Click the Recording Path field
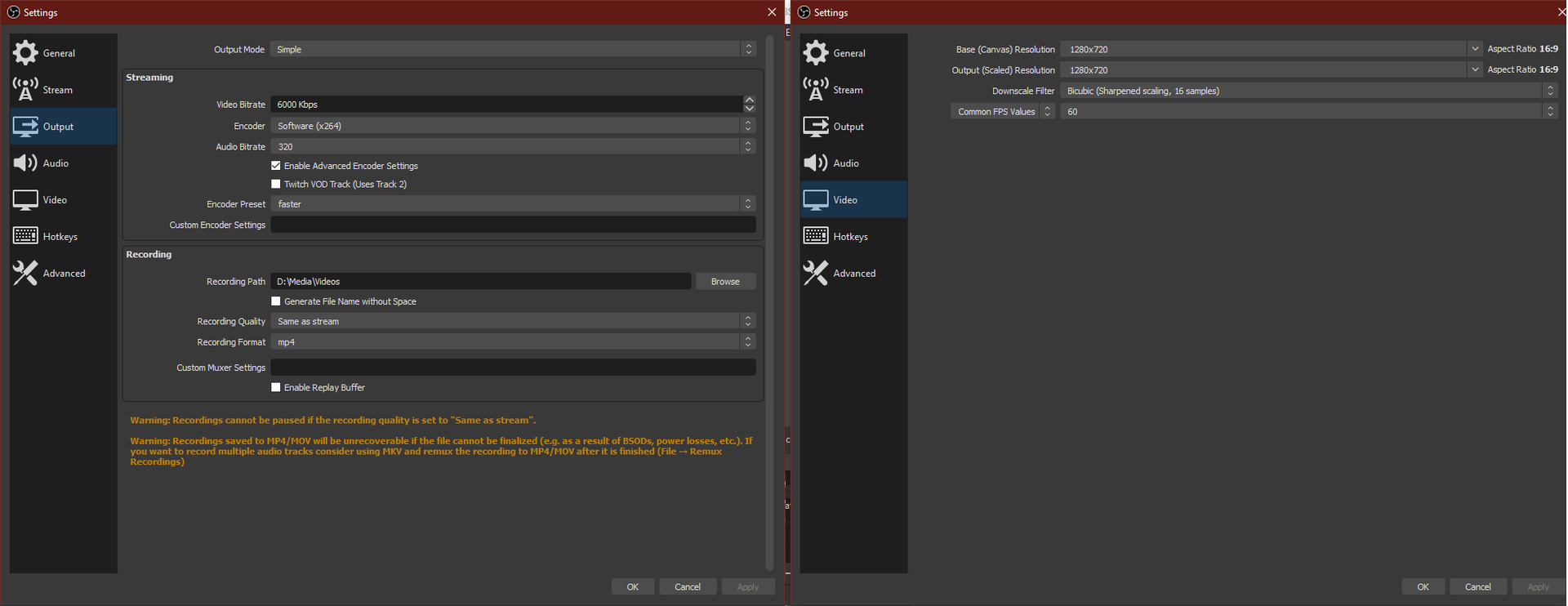Viewport: 1568px width, 606px height. click(x=480, y=281)
